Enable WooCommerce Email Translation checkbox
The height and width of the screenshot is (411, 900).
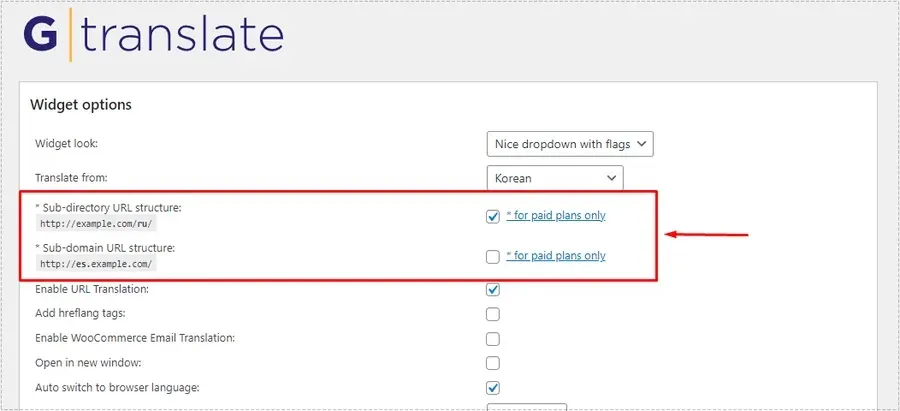pos(492,339)
